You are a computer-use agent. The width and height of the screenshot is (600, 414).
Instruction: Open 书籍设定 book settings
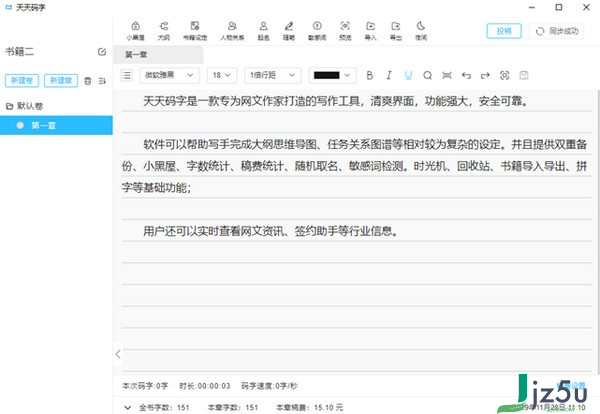(x=195, y=31)
